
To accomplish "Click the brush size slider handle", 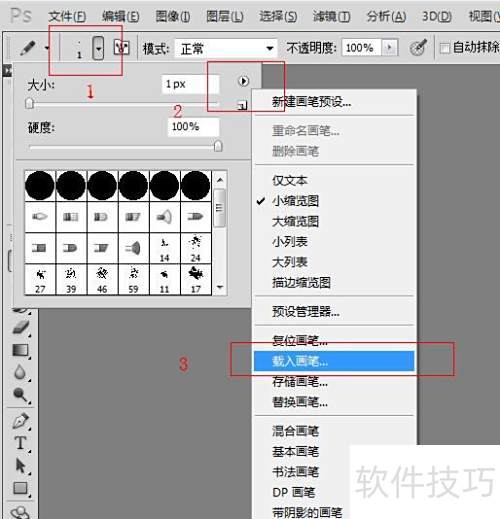I will click(29, 103).
